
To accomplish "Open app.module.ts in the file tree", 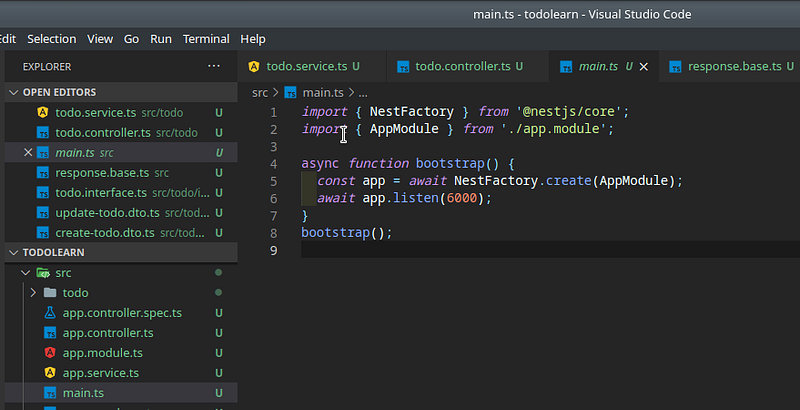I will click(121, 353).
